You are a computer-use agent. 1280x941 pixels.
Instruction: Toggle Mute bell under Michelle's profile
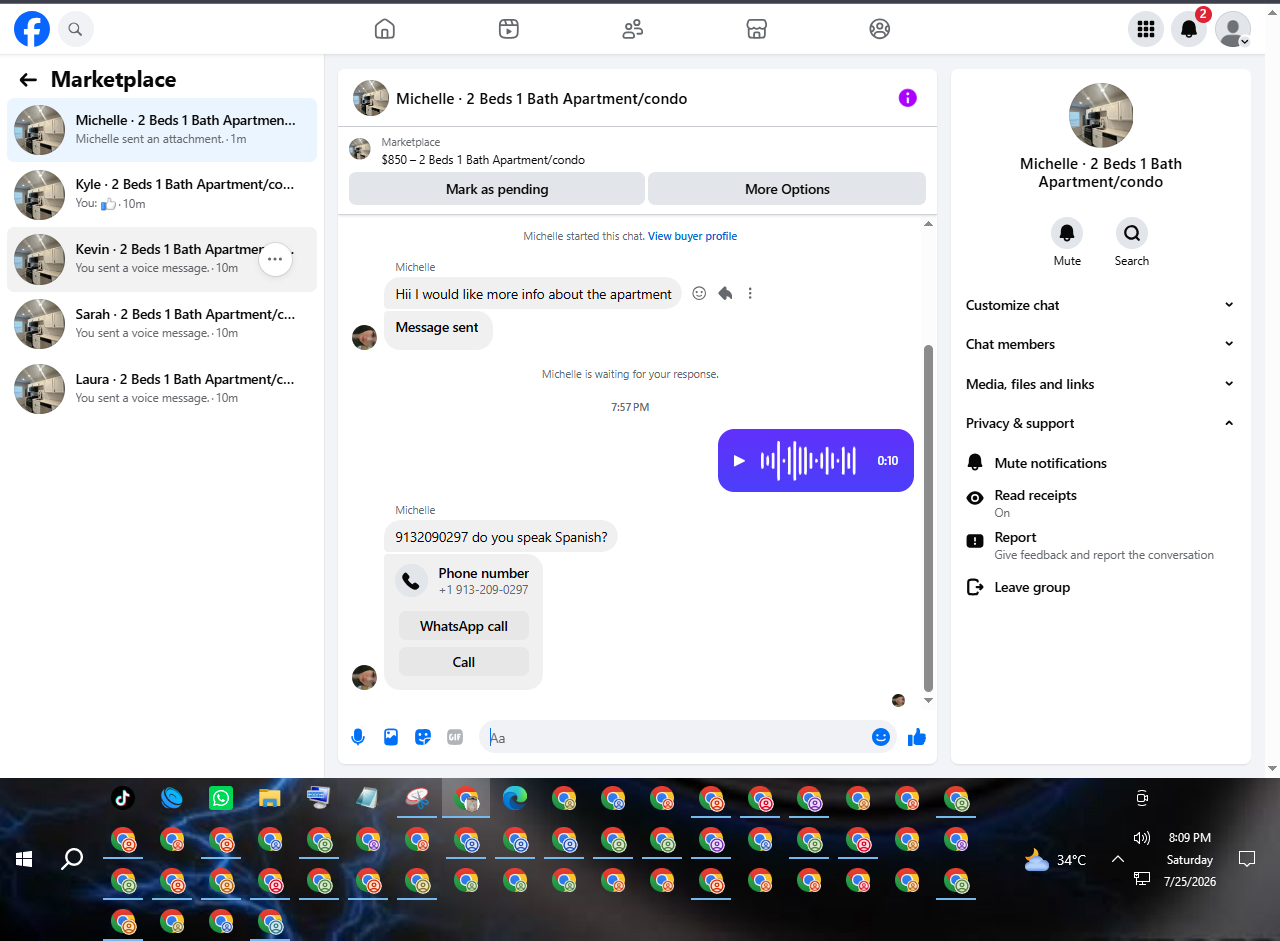(1067, 234)
